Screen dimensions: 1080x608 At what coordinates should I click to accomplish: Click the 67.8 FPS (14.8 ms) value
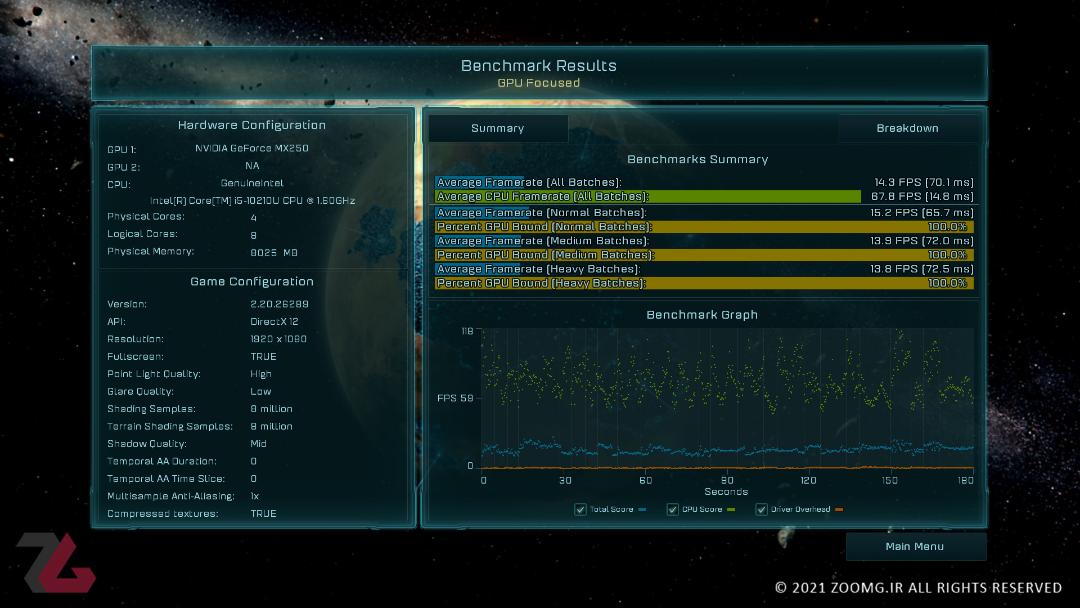[x=922, y=197]
